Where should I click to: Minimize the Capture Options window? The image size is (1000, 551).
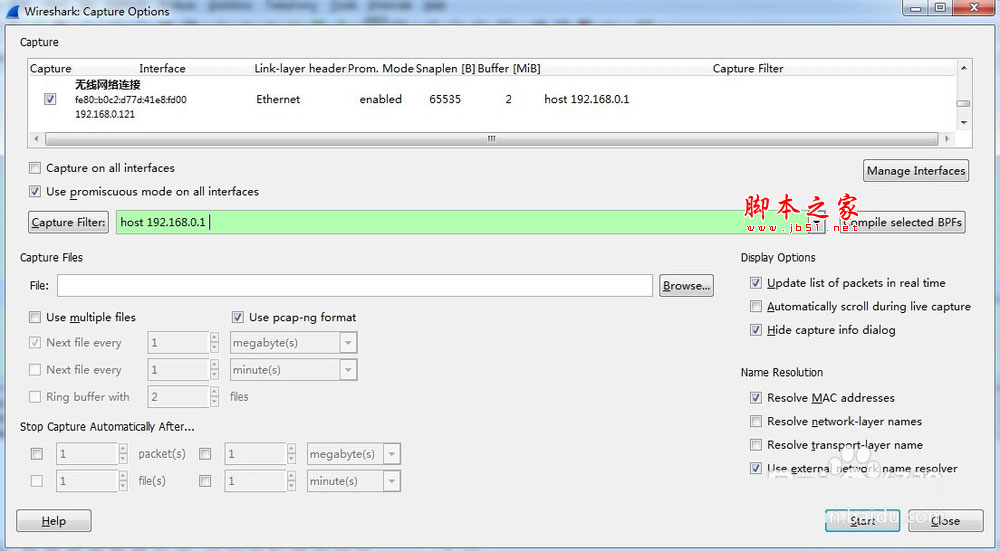[x=916, y=8]
